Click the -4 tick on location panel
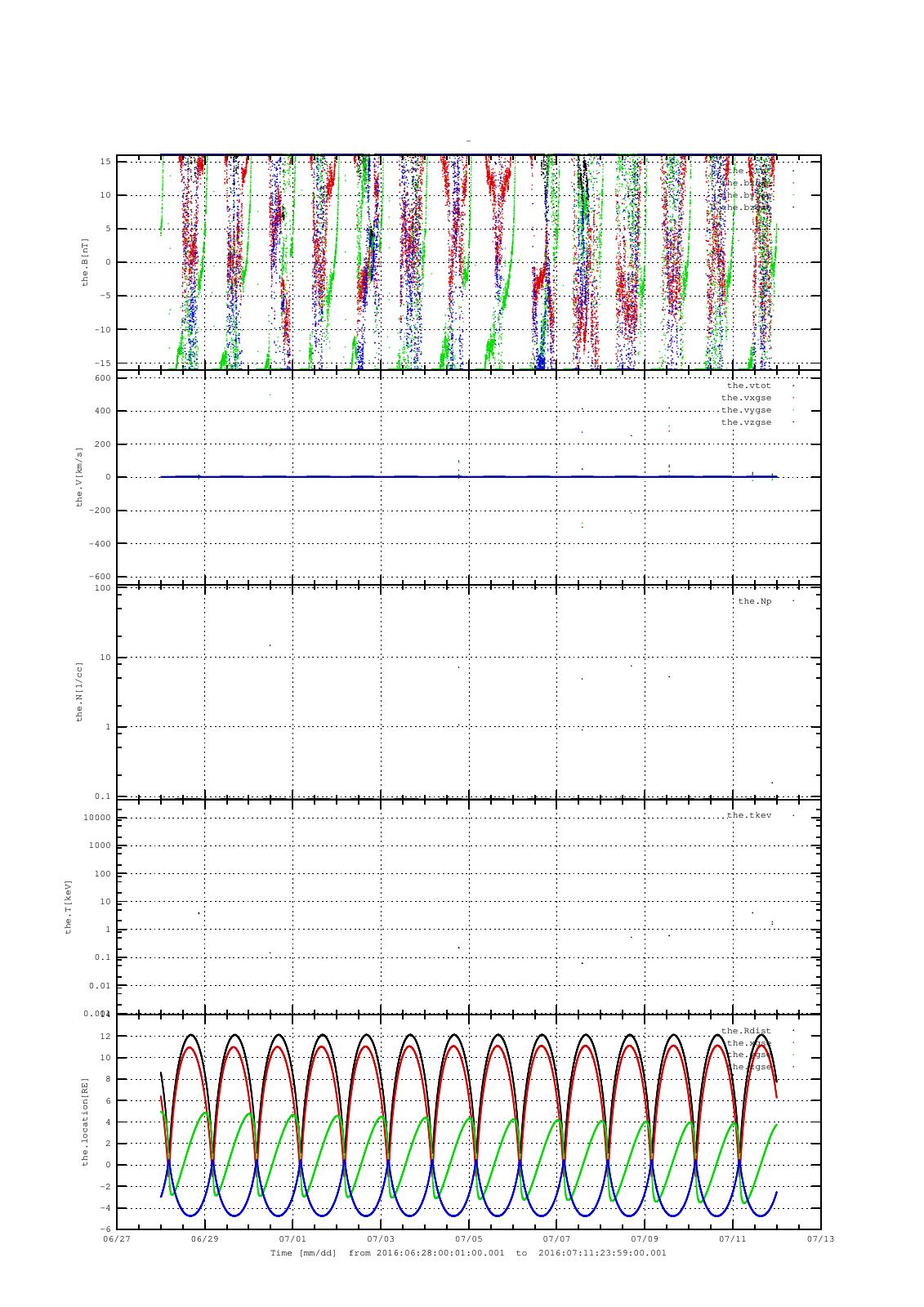The width and height of the screenshot is (924, 1307). (105, 1208)
